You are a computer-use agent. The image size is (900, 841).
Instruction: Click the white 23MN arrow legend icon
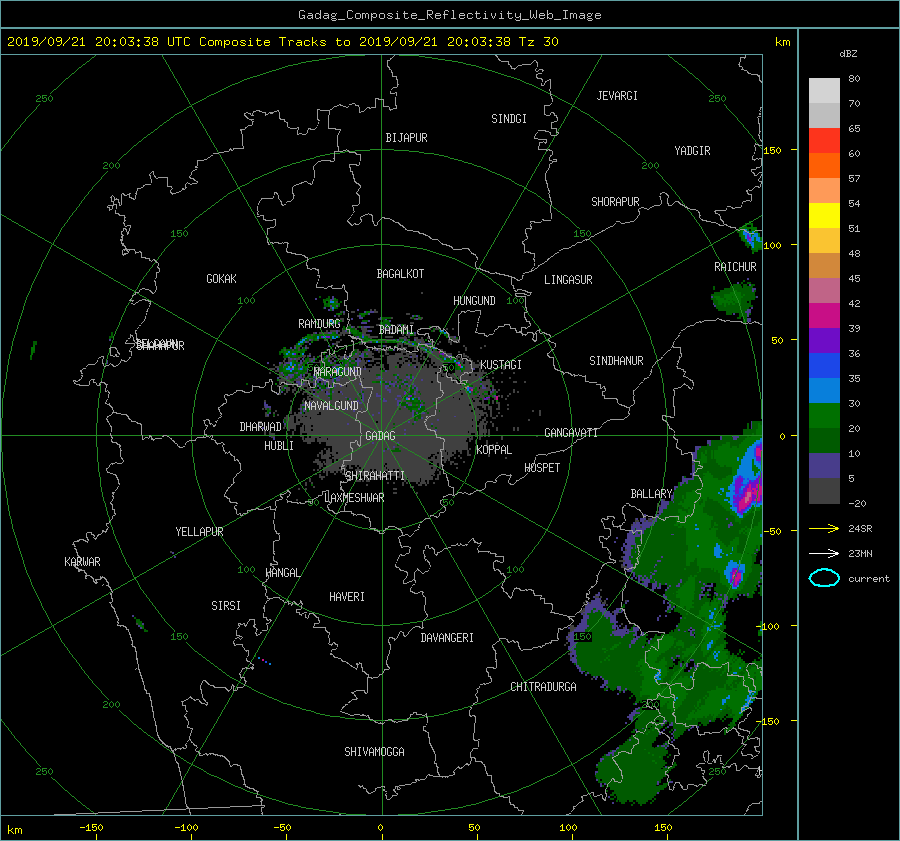[824, 553]
